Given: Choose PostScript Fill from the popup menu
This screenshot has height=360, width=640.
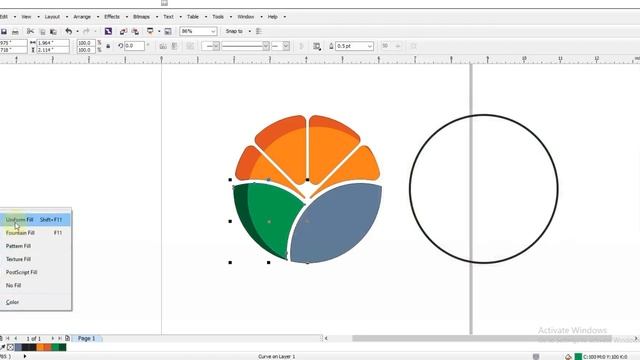Looking at the screenshot, I should pyautogui.click(x=36, y=272).
